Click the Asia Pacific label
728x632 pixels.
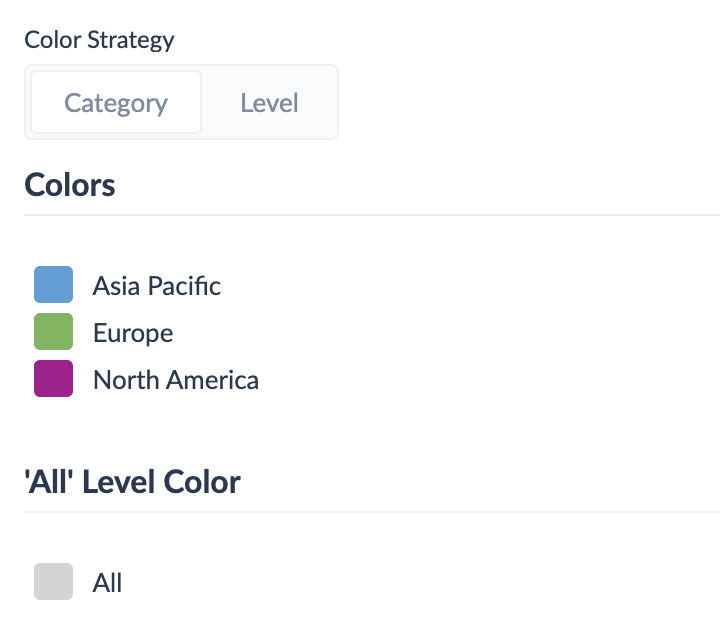157,286
